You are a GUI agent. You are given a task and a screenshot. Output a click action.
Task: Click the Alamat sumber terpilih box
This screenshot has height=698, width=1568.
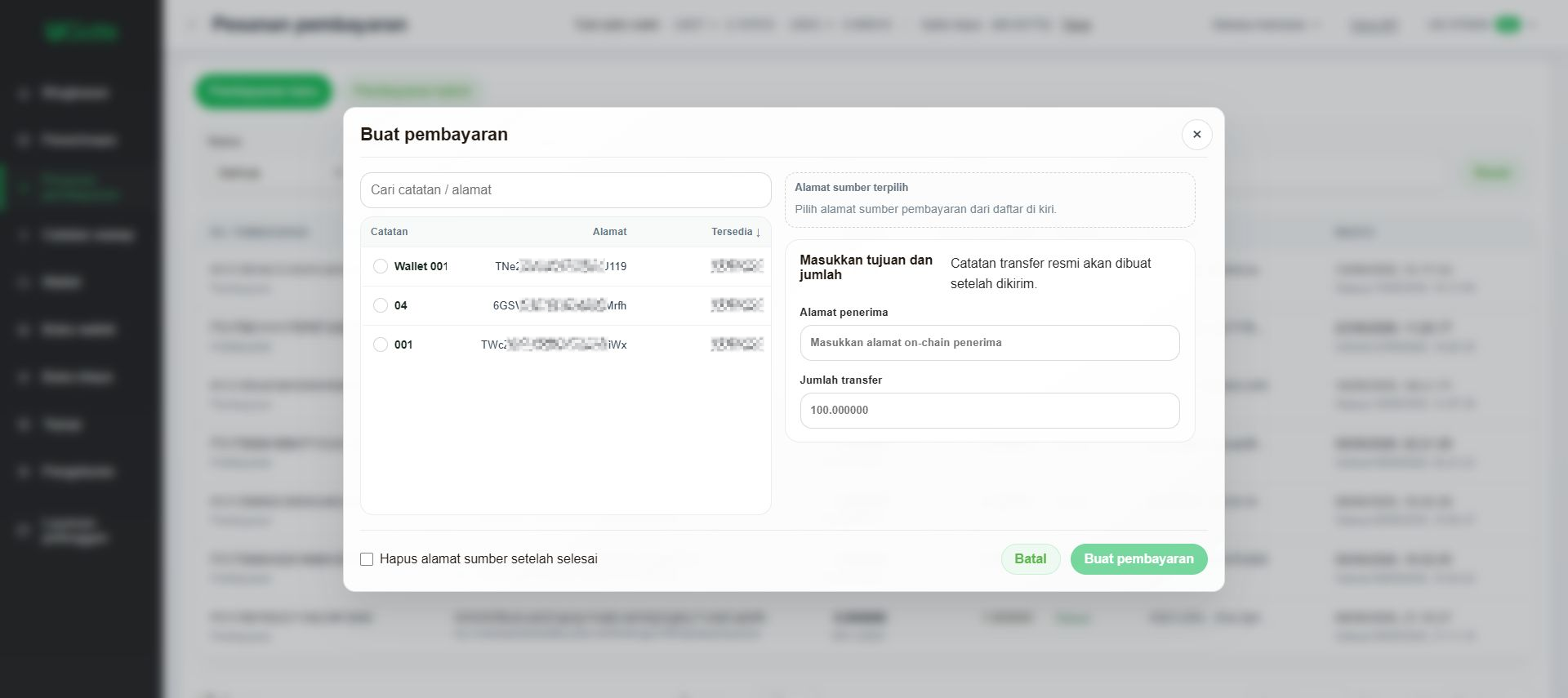click(989, 199)
